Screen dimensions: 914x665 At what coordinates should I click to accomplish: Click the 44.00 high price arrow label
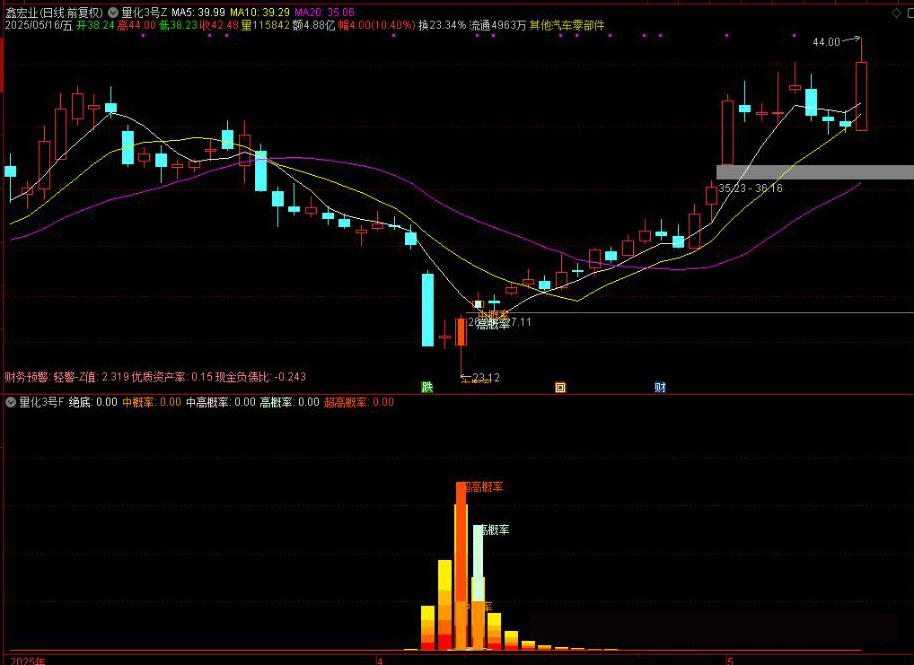(826, 42)
